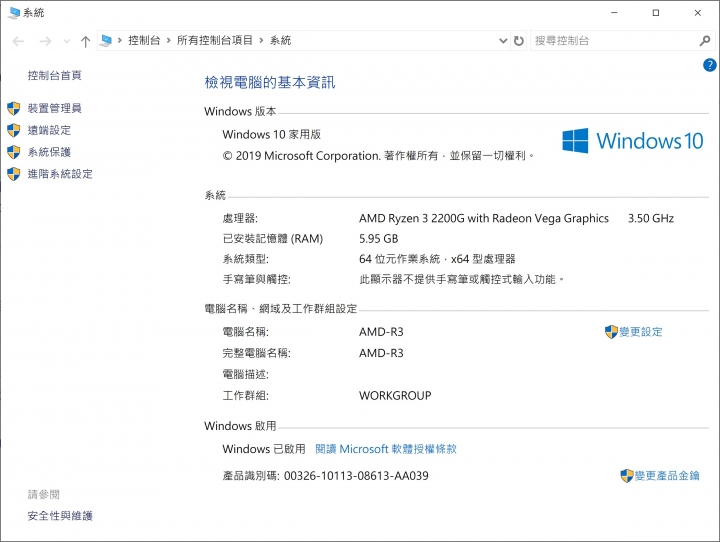720x542 pixels.
Task: Click product ID 00326-10113-08613-AA039
Action: (356, 476)
